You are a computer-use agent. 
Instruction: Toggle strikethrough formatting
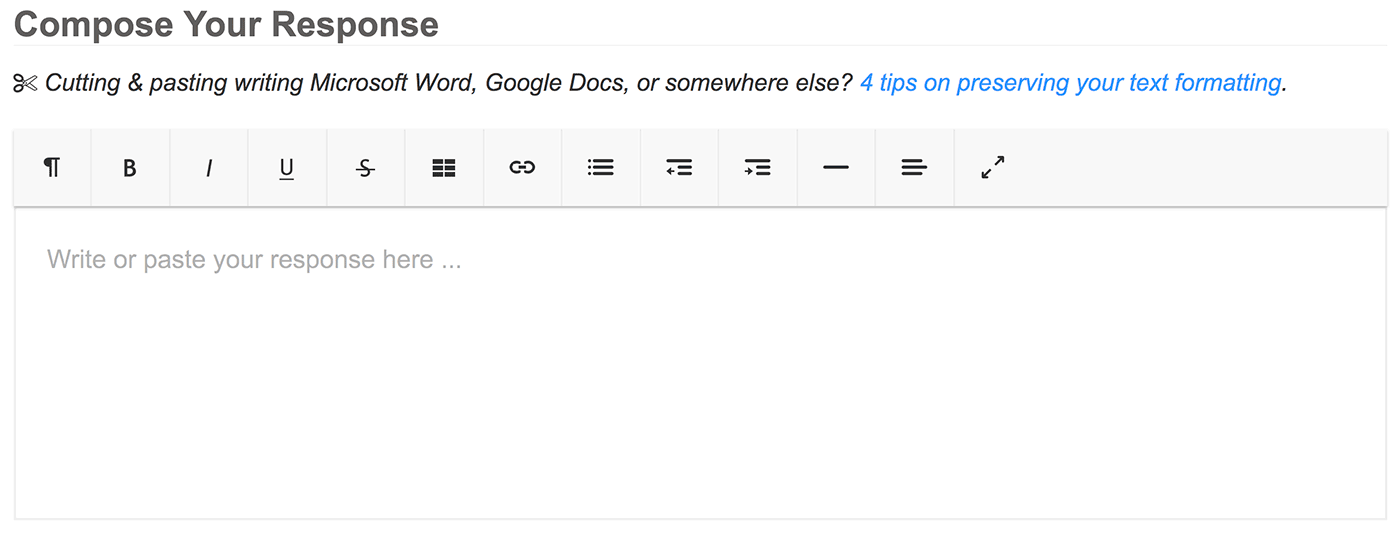[x=365, y=168]
